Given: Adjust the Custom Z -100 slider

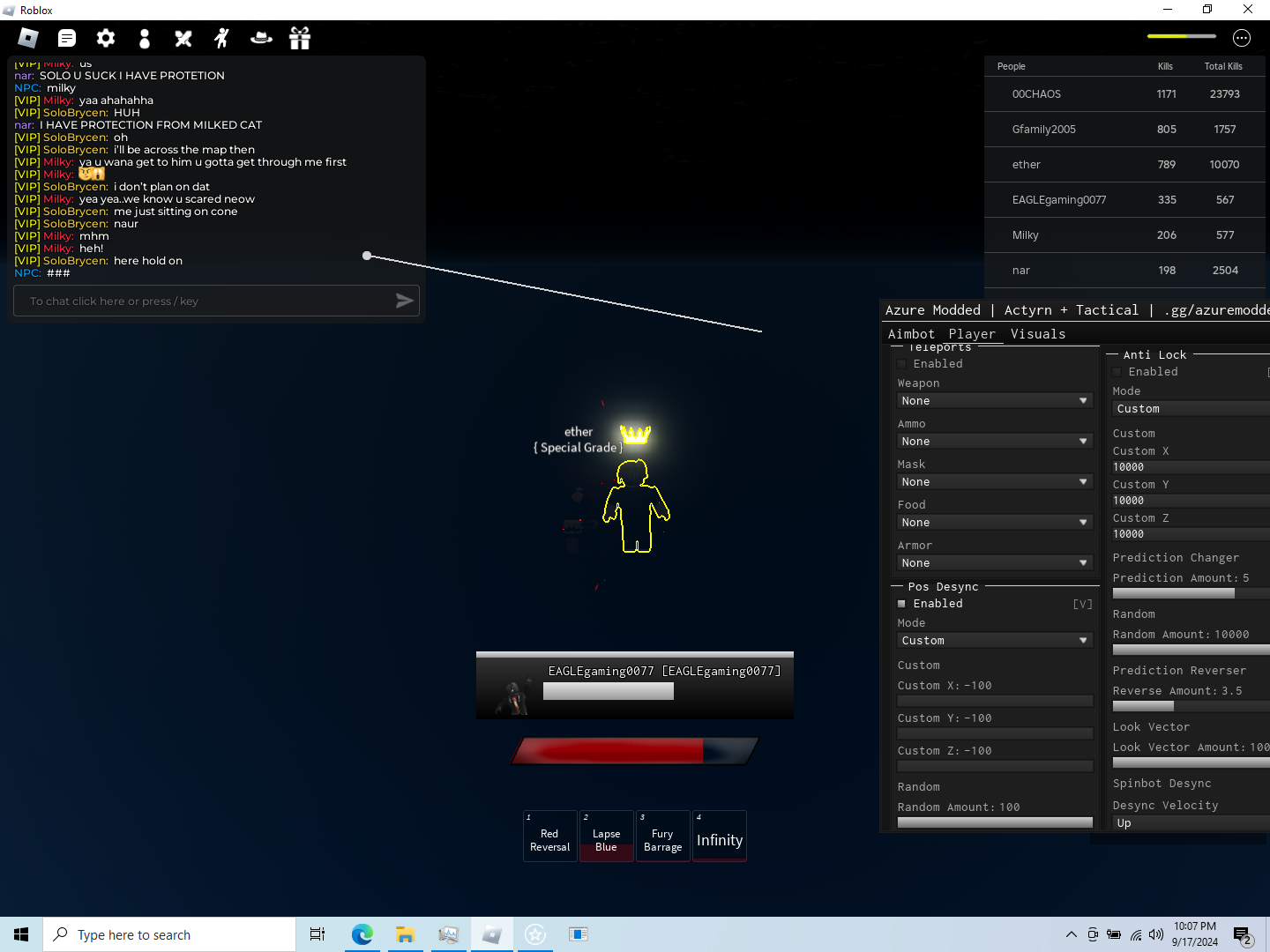Looking at the screenshot, I should 995,766.
